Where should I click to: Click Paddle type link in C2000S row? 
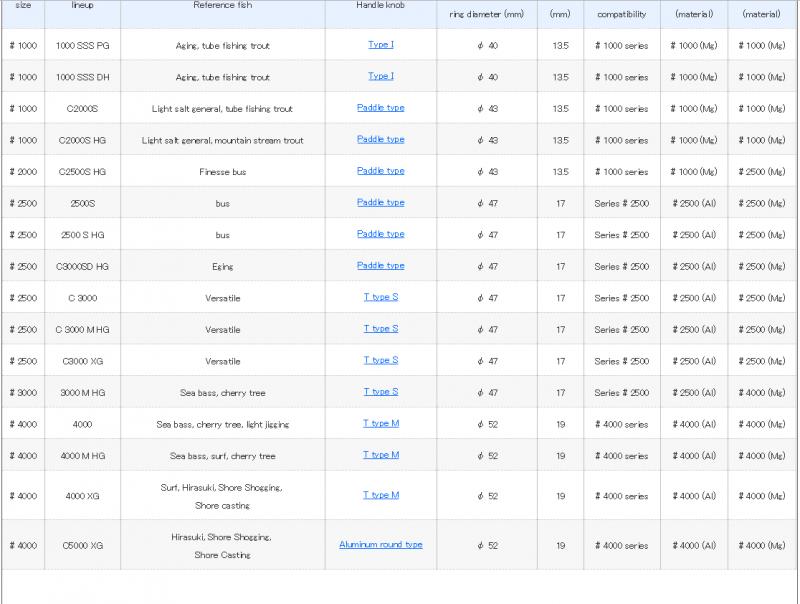[x=380, y=108]
